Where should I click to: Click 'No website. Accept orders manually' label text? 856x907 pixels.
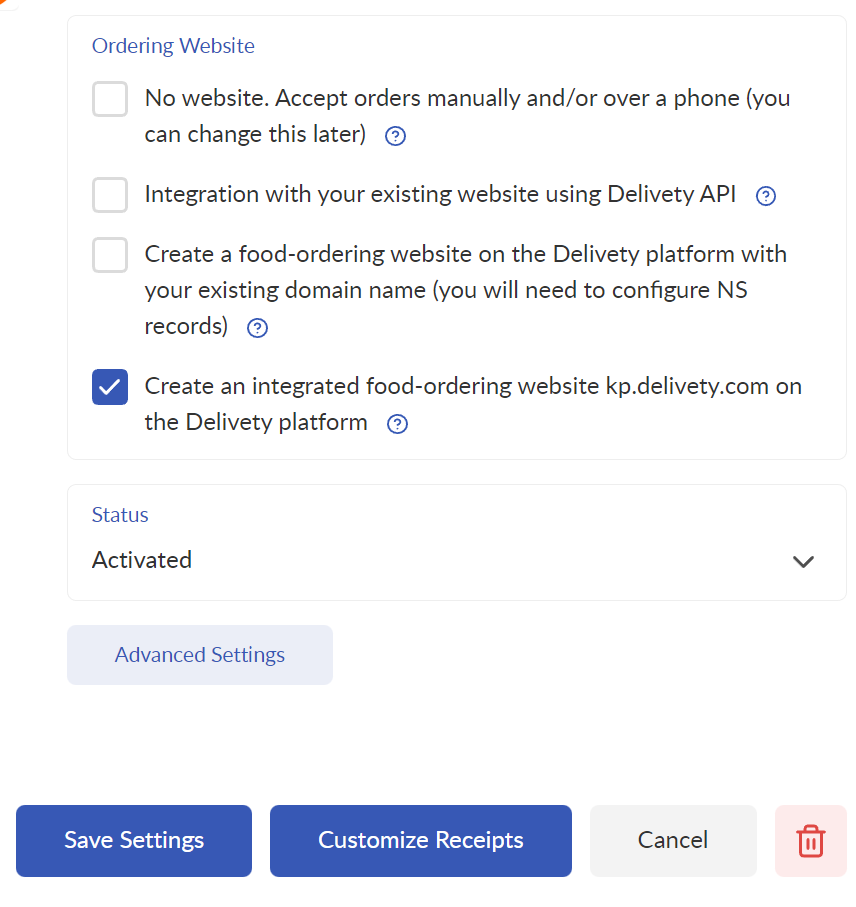[x=467, y=116]
